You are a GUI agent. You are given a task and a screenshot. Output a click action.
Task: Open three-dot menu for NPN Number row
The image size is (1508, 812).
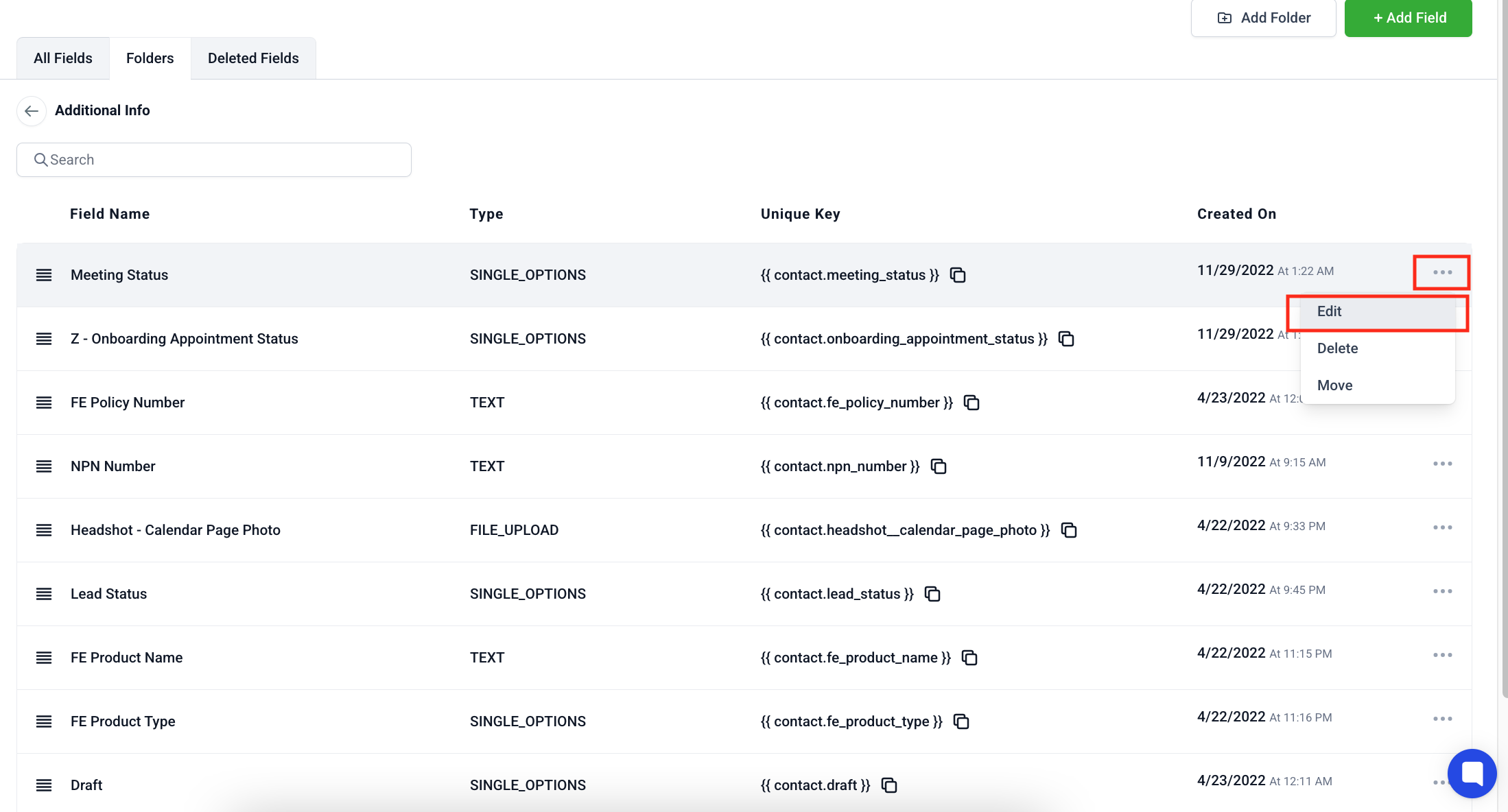[1442, 464]
